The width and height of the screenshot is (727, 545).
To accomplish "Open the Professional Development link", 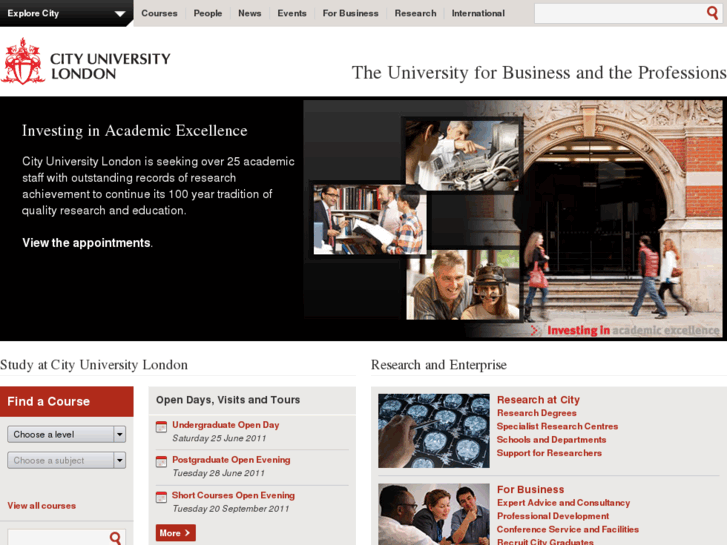I will tap(553, 516).
